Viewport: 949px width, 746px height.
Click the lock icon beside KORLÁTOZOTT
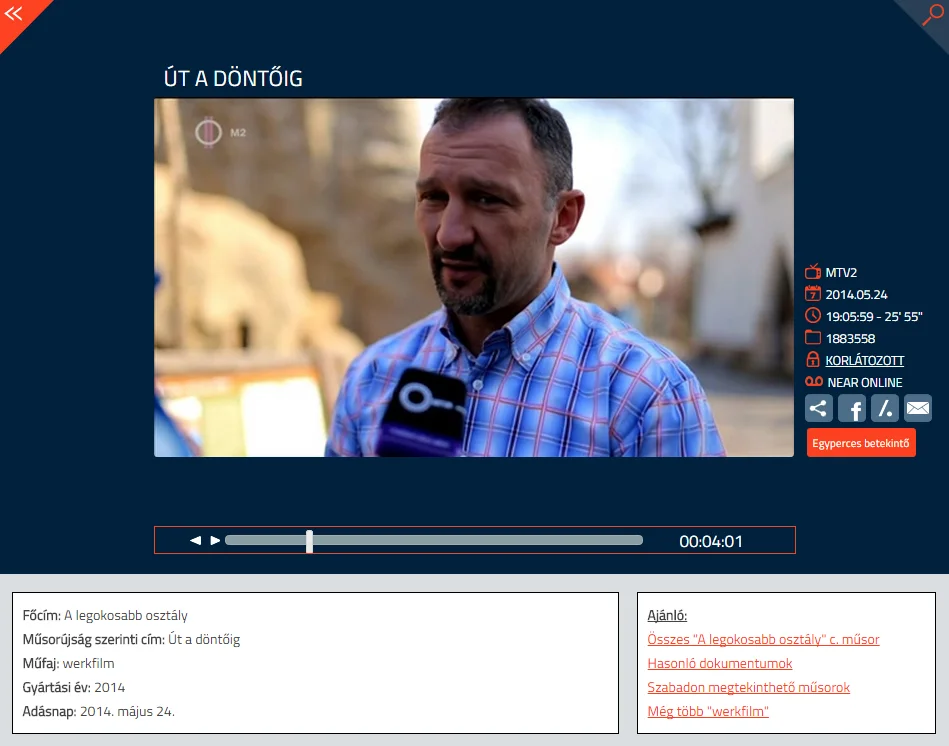coord(813,359)
